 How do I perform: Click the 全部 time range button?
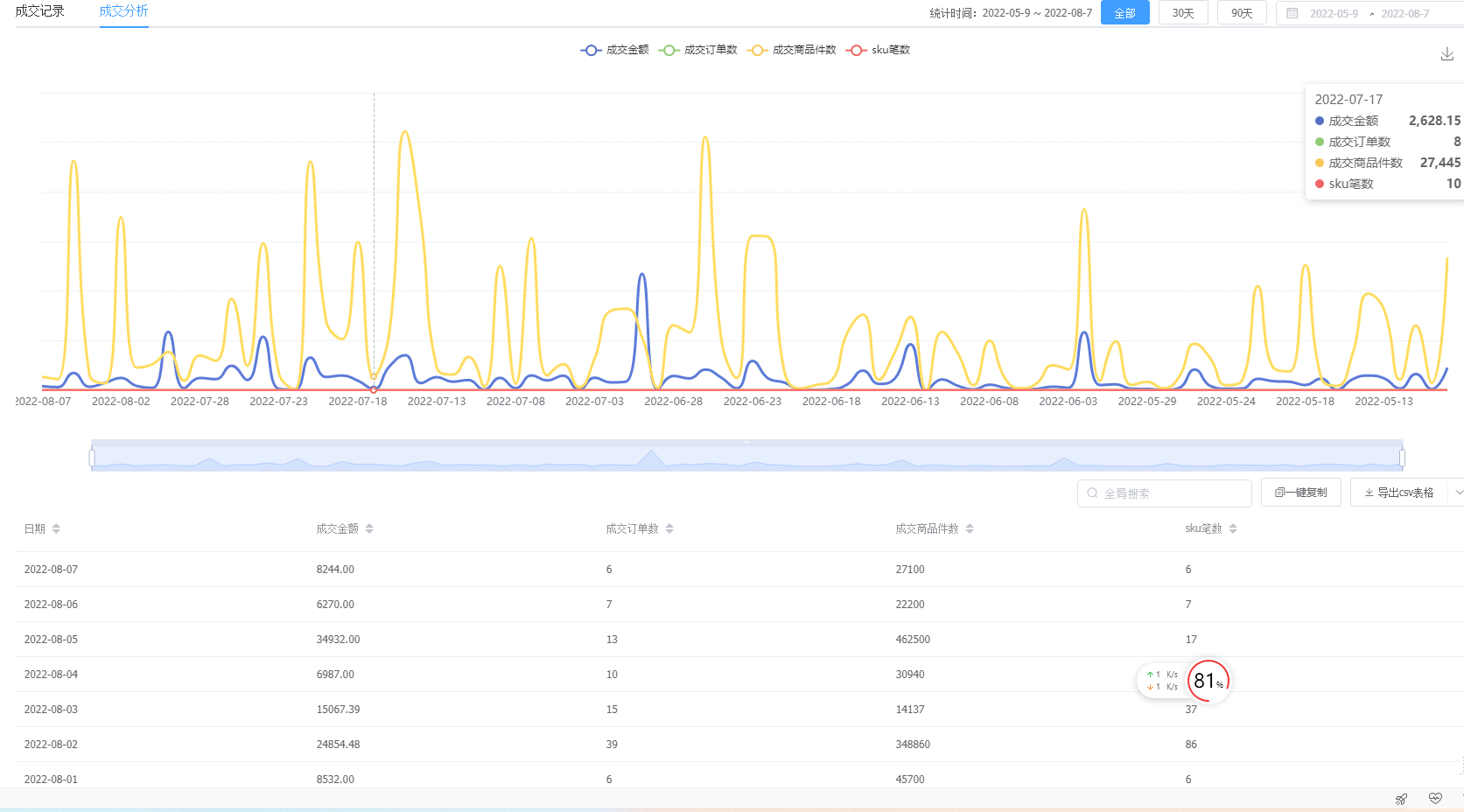[x=1124, y=13]
